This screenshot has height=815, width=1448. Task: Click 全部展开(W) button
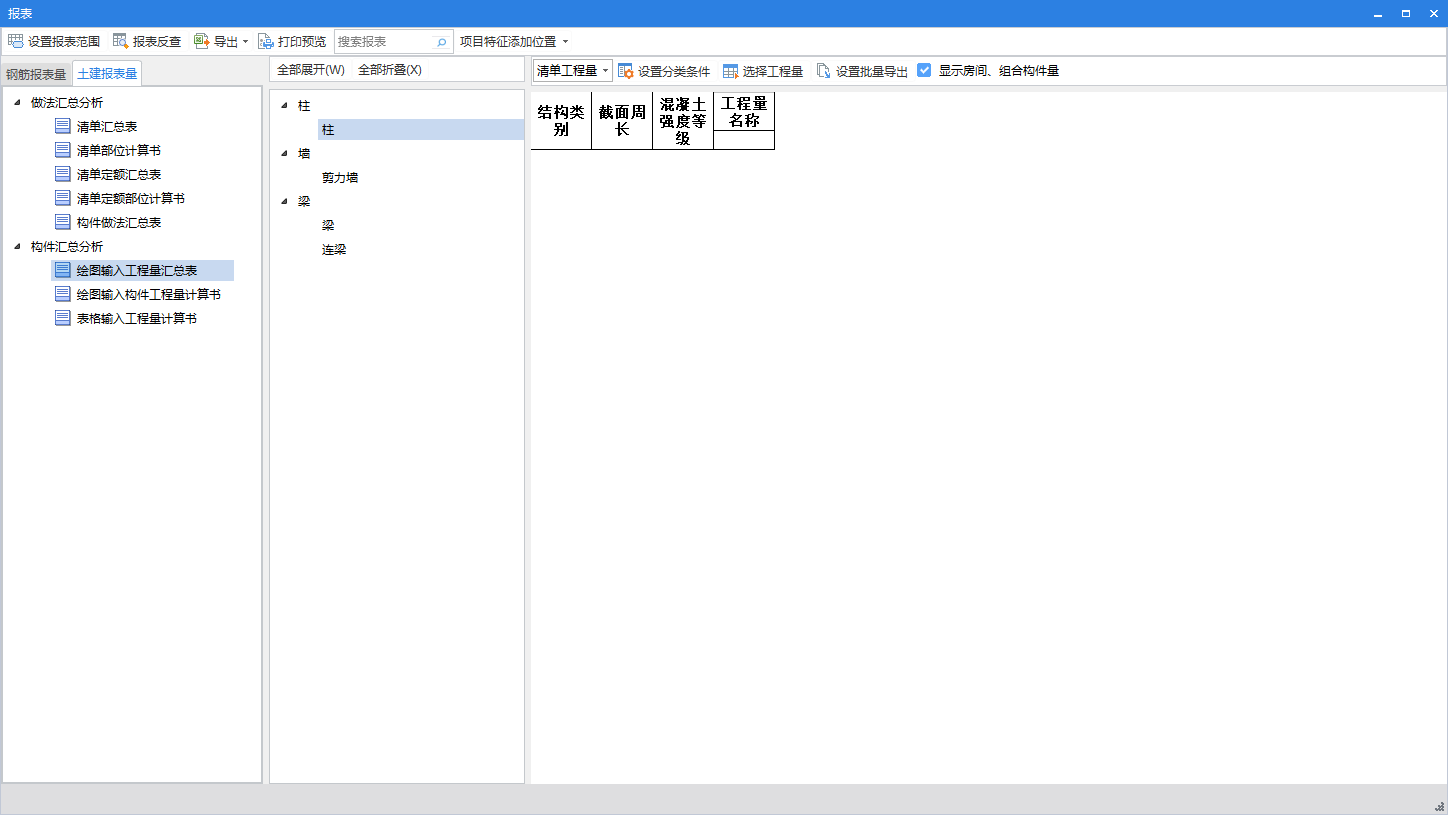click(311, 70)
